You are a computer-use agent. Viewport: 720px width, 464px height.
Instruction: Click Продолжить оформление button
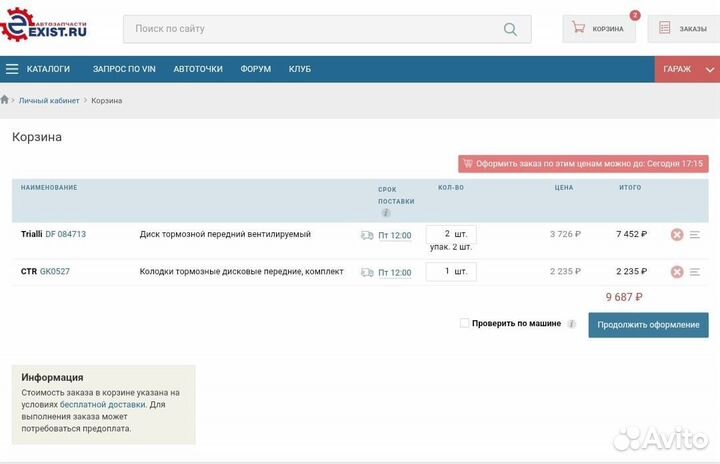point(648,325)
